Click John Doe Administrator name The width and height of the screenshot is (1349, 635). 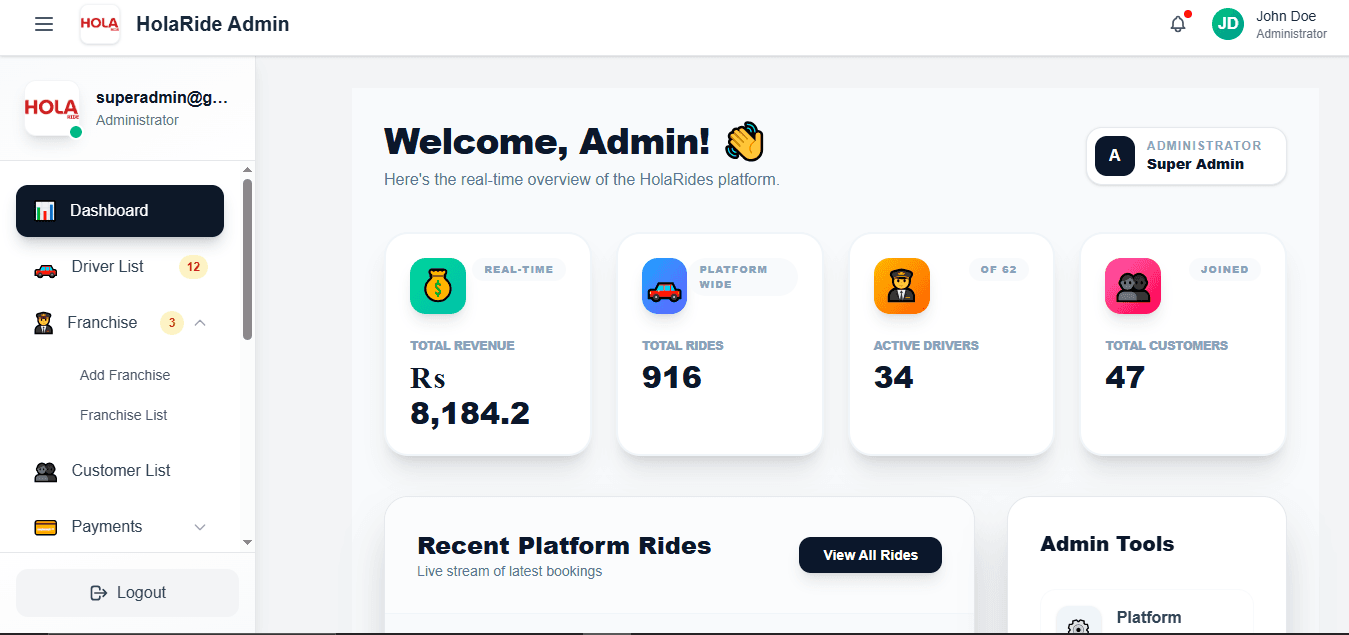coord(1291,25)
